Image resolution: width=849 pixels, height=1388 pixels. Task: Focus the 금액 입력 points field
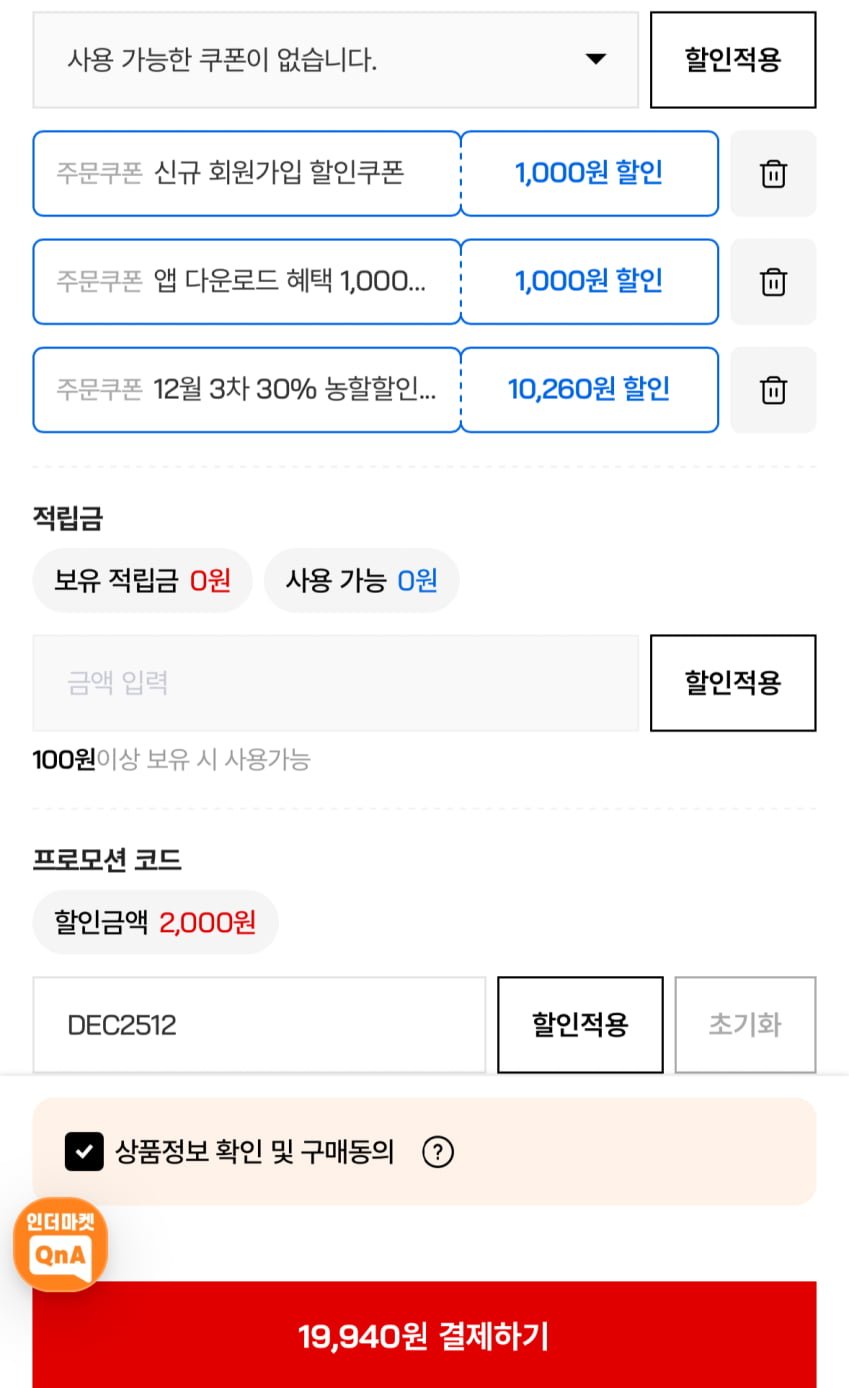[335, 683]
